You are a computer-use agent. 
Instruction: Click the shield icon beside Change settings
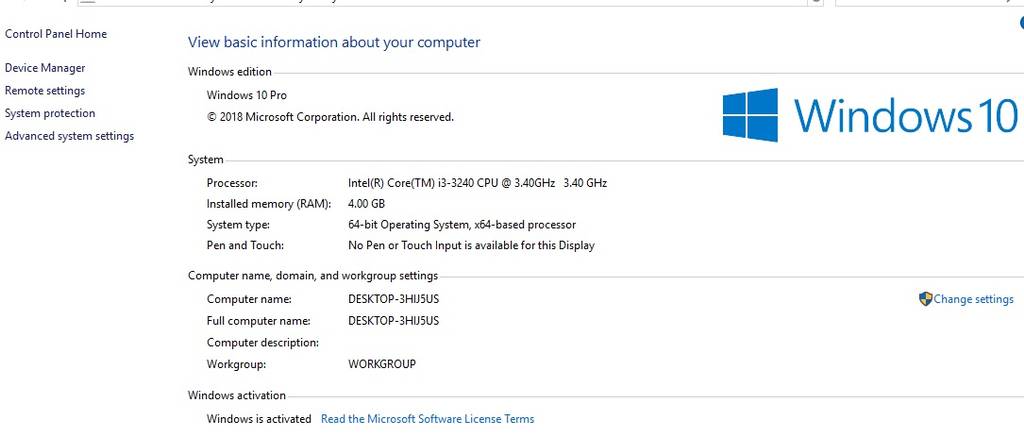(x=925, y=299)
